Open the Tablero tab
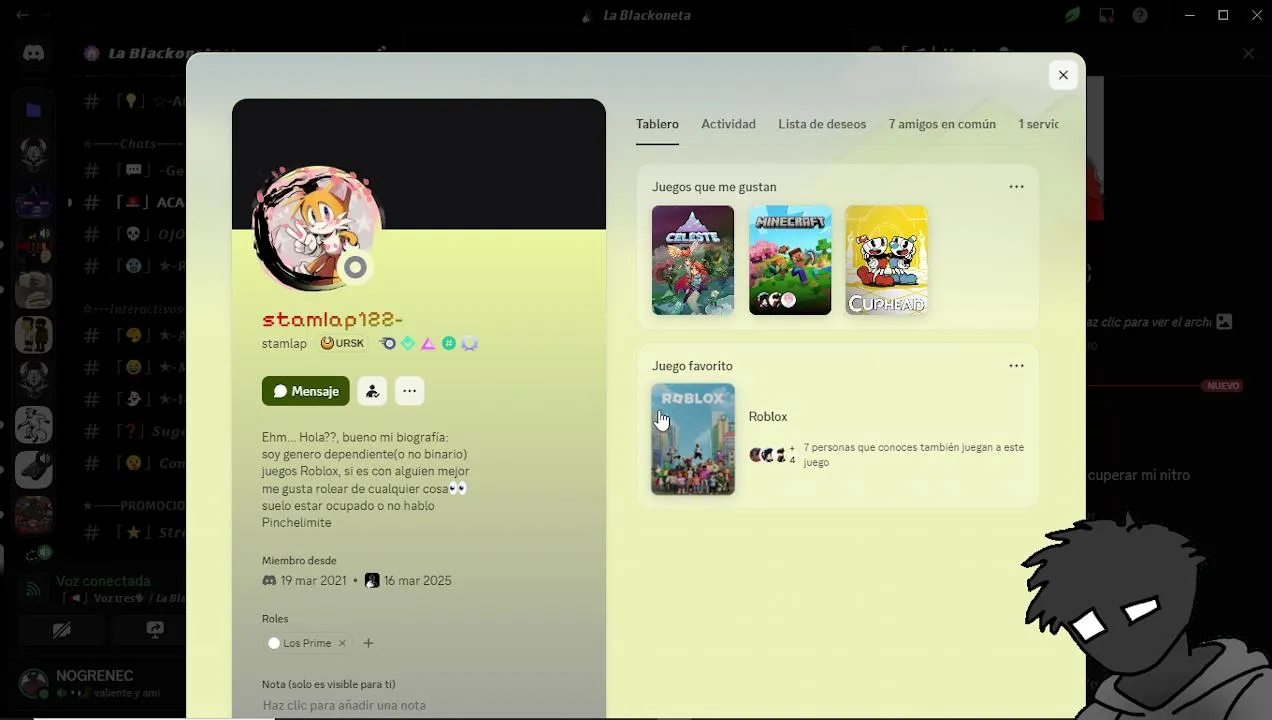 pos(657,124)
